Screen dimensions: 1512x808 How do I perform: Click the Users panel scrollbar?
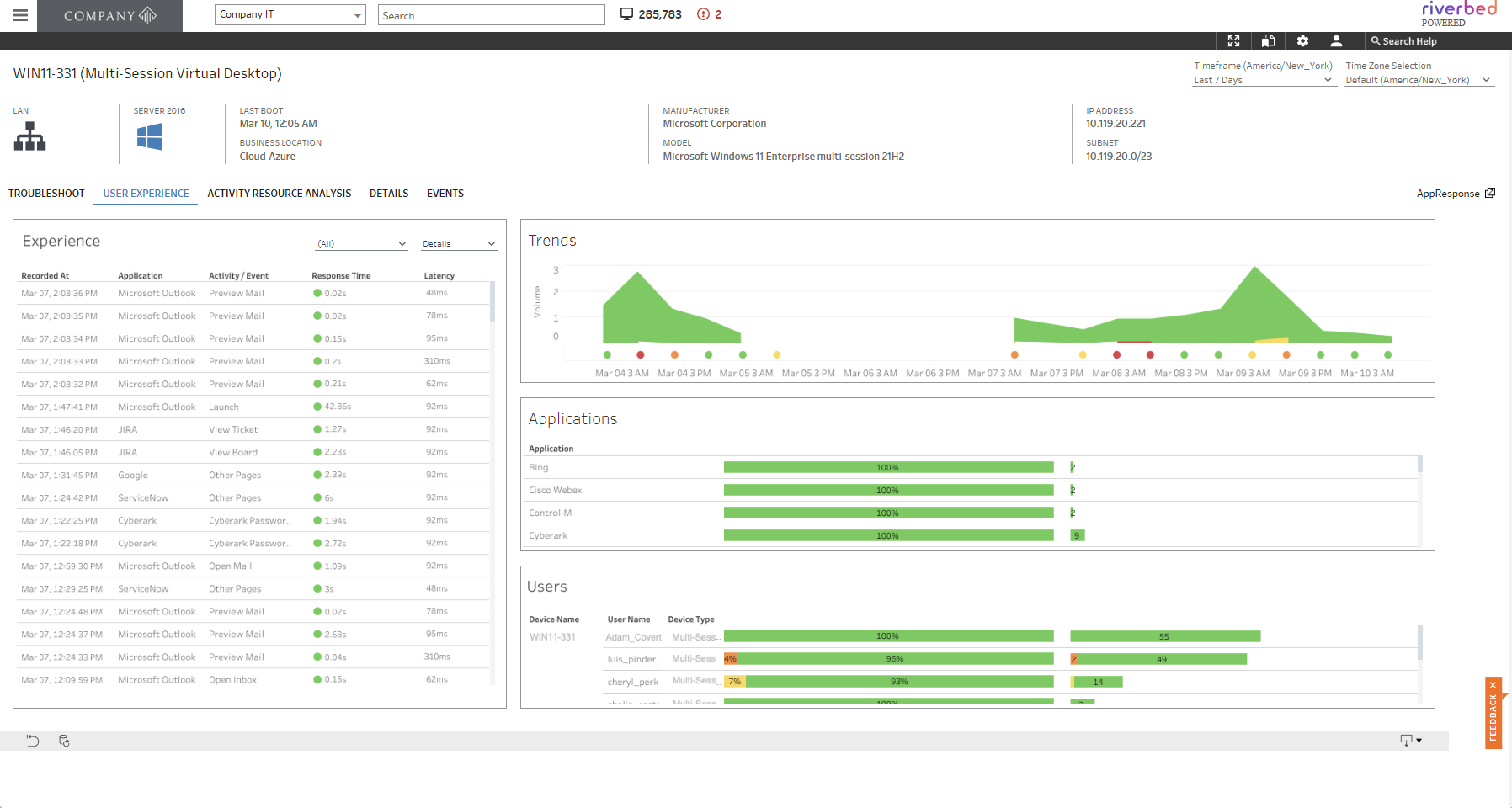1420,643
